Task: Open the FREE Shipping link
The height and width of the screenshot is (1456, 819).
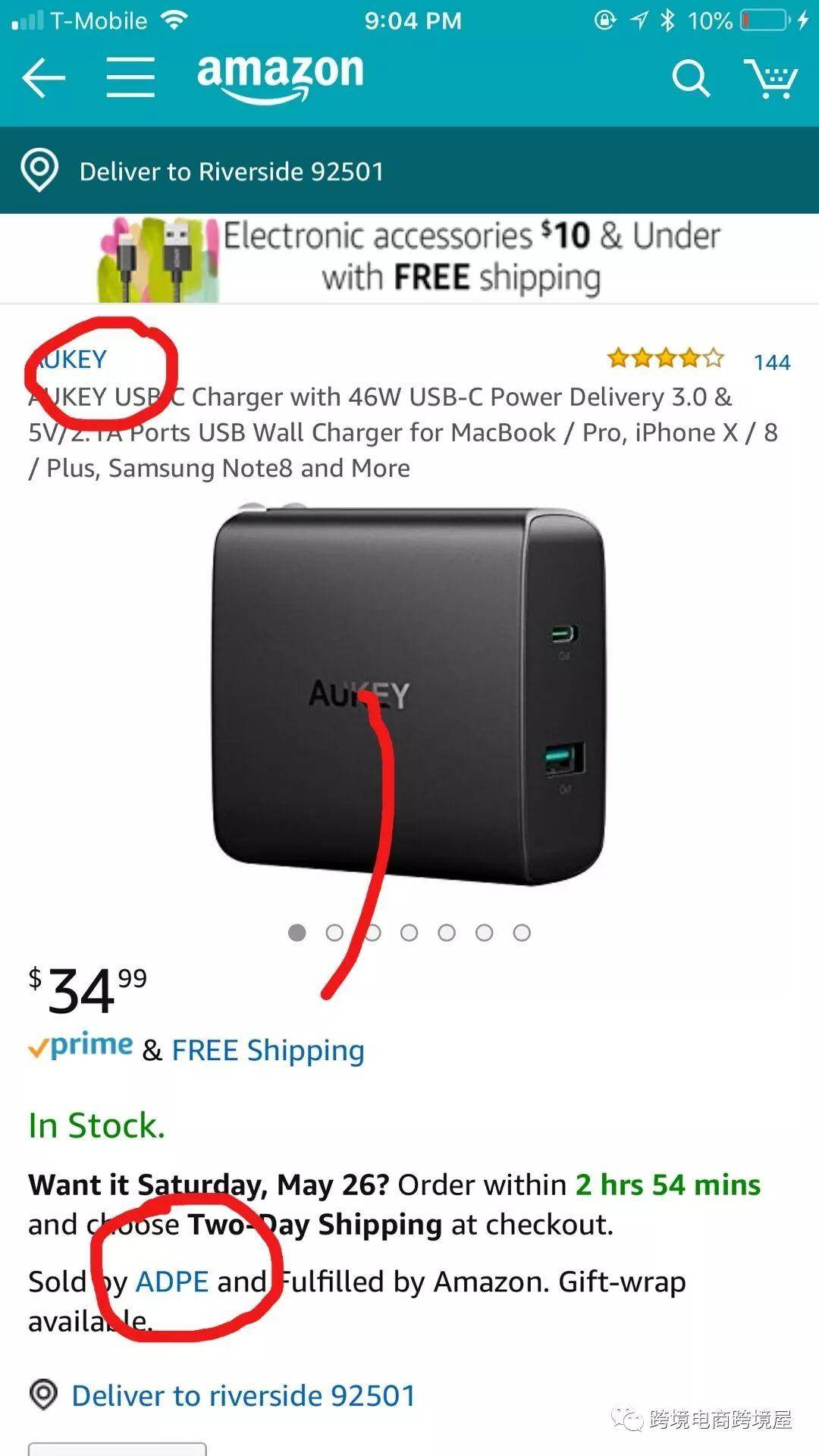Action: (268, 1050)
